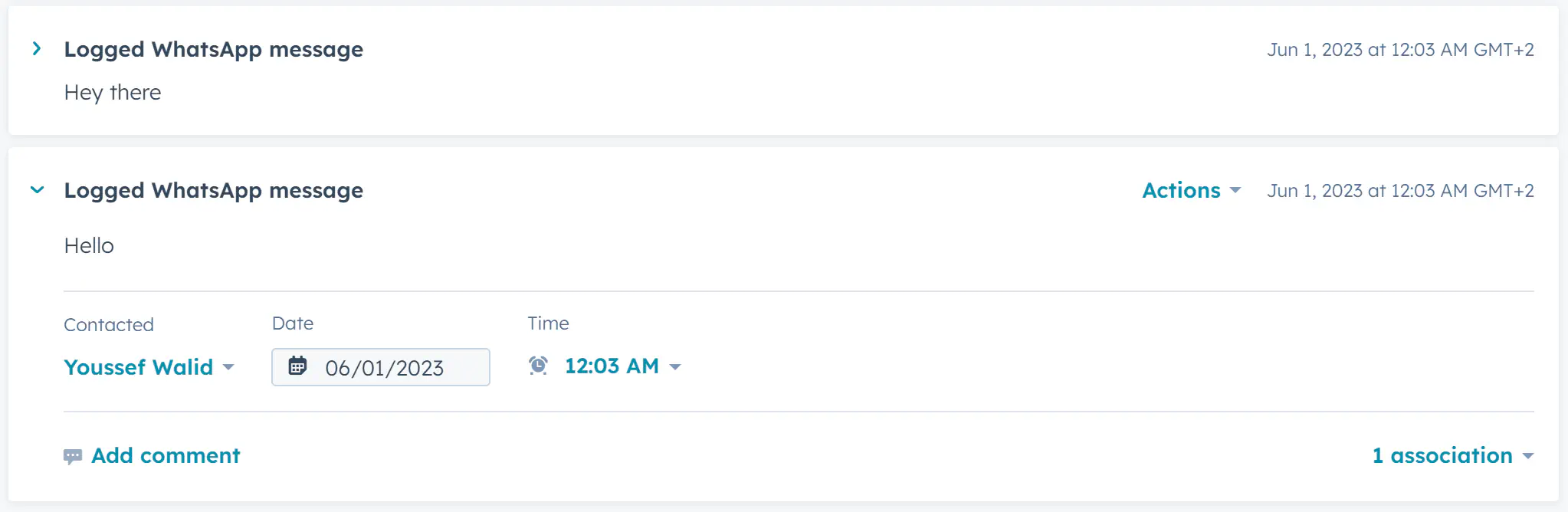This screenshot has height=512, width=1568.
Task: Click the Hello message body text
Action: pyautogui.click(x=89, y=245)
